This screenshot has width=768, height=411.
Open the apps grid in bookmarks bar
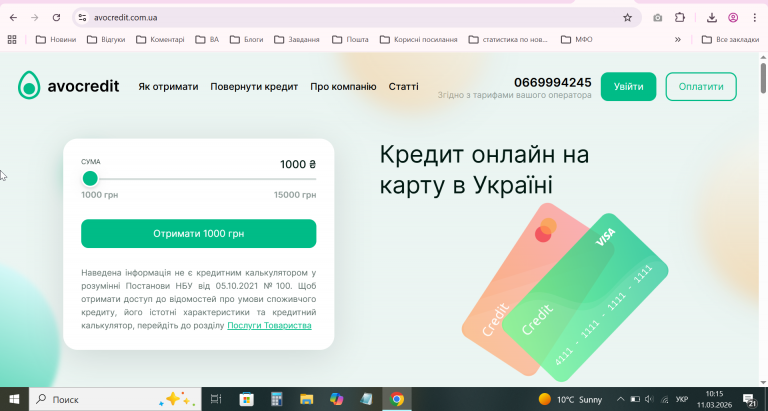[12, 40]
